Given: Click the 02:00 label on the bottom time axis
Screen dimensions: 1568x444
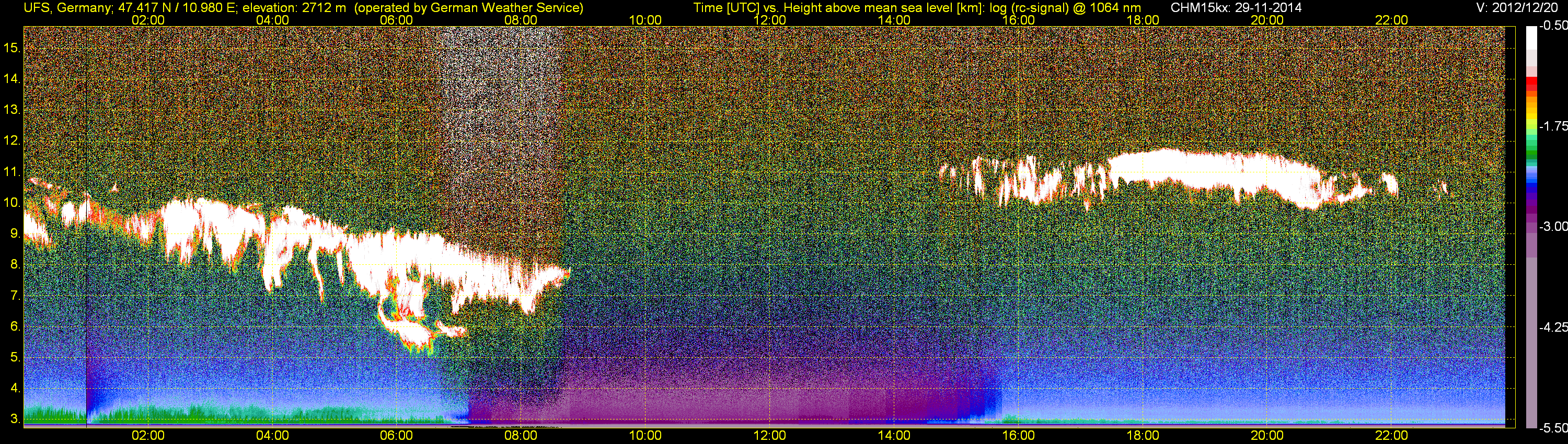Looking at the screenshot, I should tap(148, 436).
